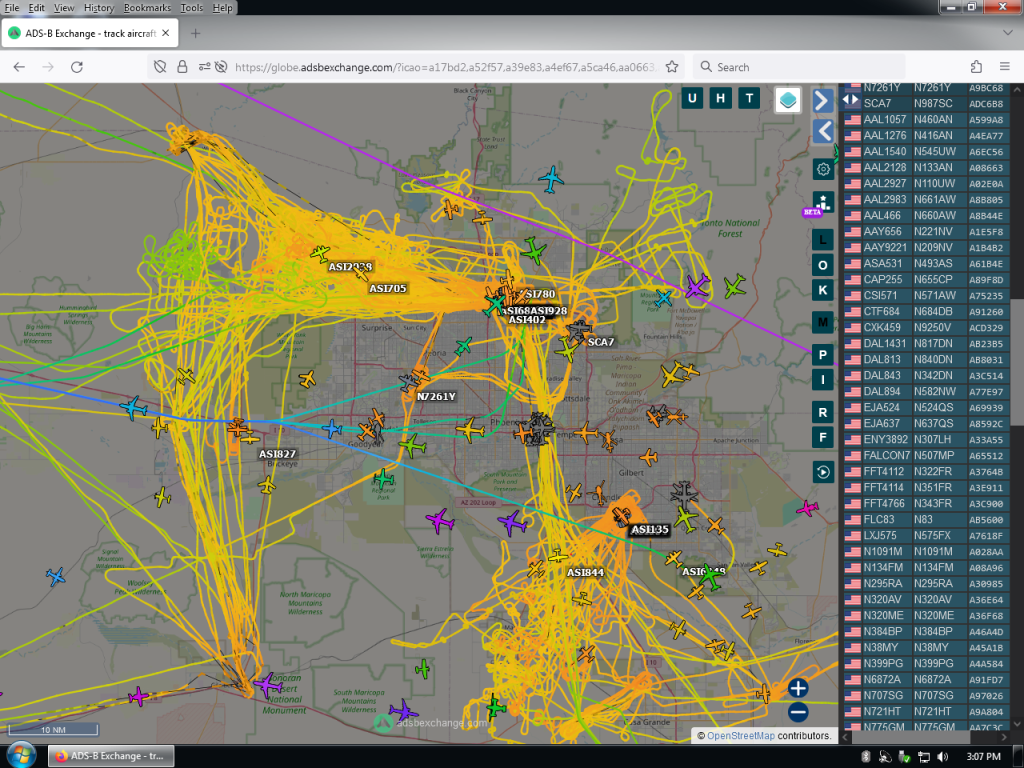Click the tracking protection shield icon
This screenshot has width=1024, height=768.
(x=160, y=67)
